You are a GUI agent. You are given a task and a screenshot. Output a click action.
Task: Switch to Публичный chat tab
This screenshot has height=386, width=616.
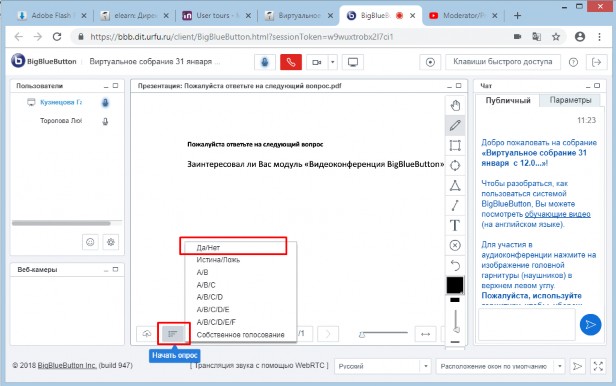tap(508, 100)
